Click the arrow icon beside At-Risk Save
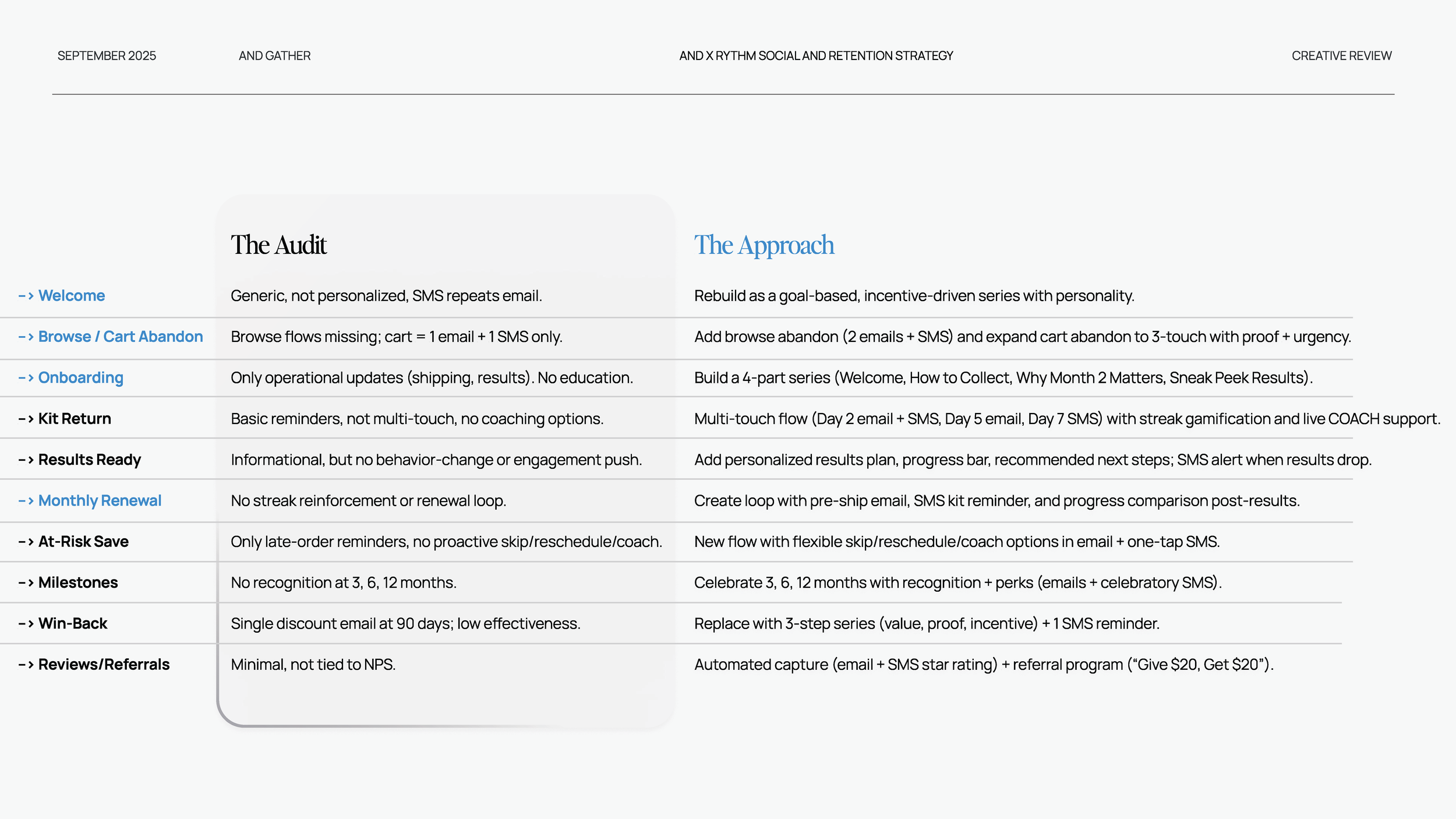 (x=26, y=542)
